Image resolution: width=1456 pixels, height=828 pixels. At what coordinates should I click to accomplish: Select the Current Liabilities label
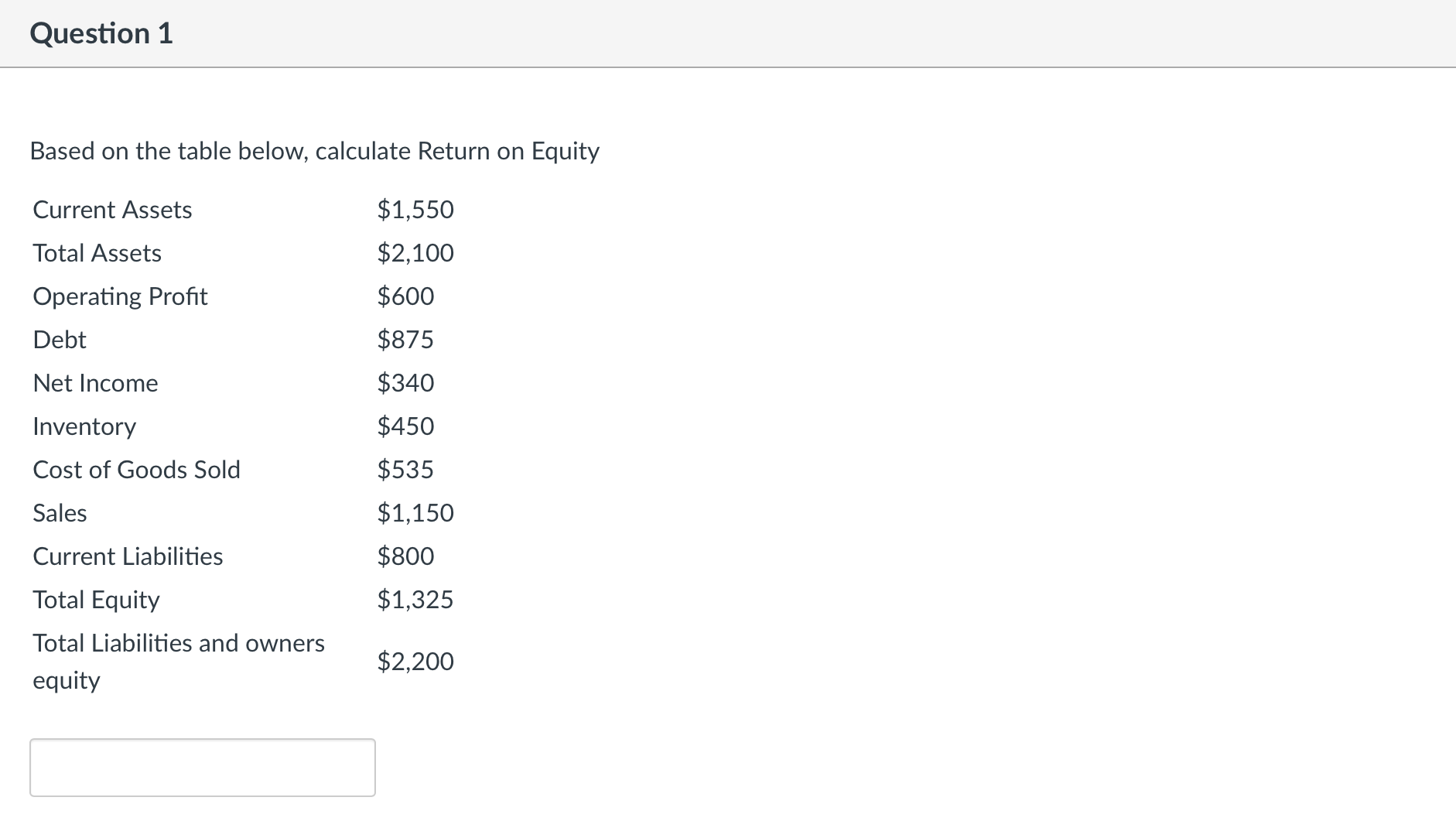coord(127,556)
